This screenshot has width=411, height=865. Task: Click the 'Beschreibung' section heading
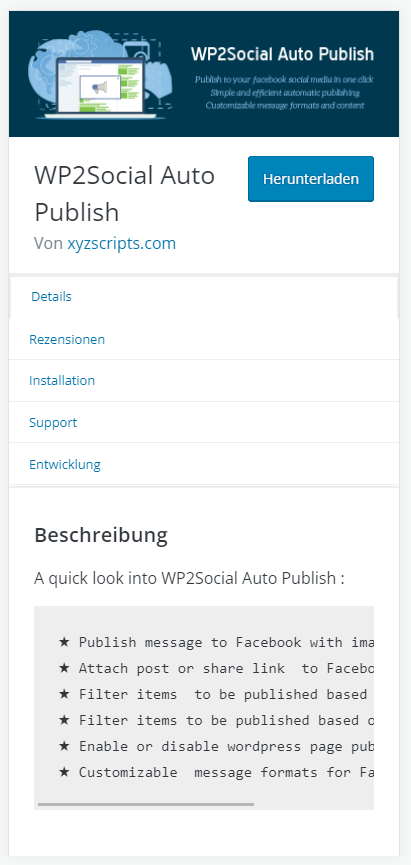pos(101,535)
